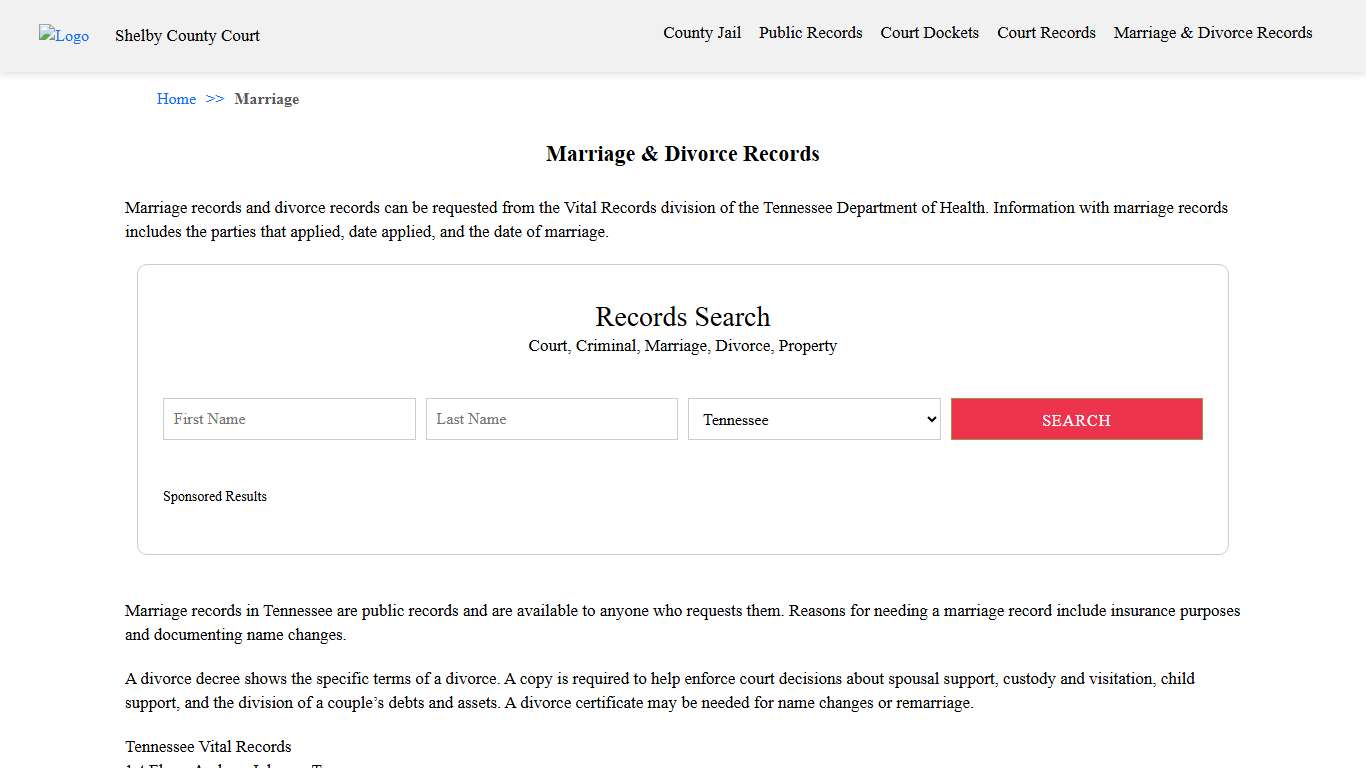
Task: Select the Records Search heading
Action: coord(682,317)
